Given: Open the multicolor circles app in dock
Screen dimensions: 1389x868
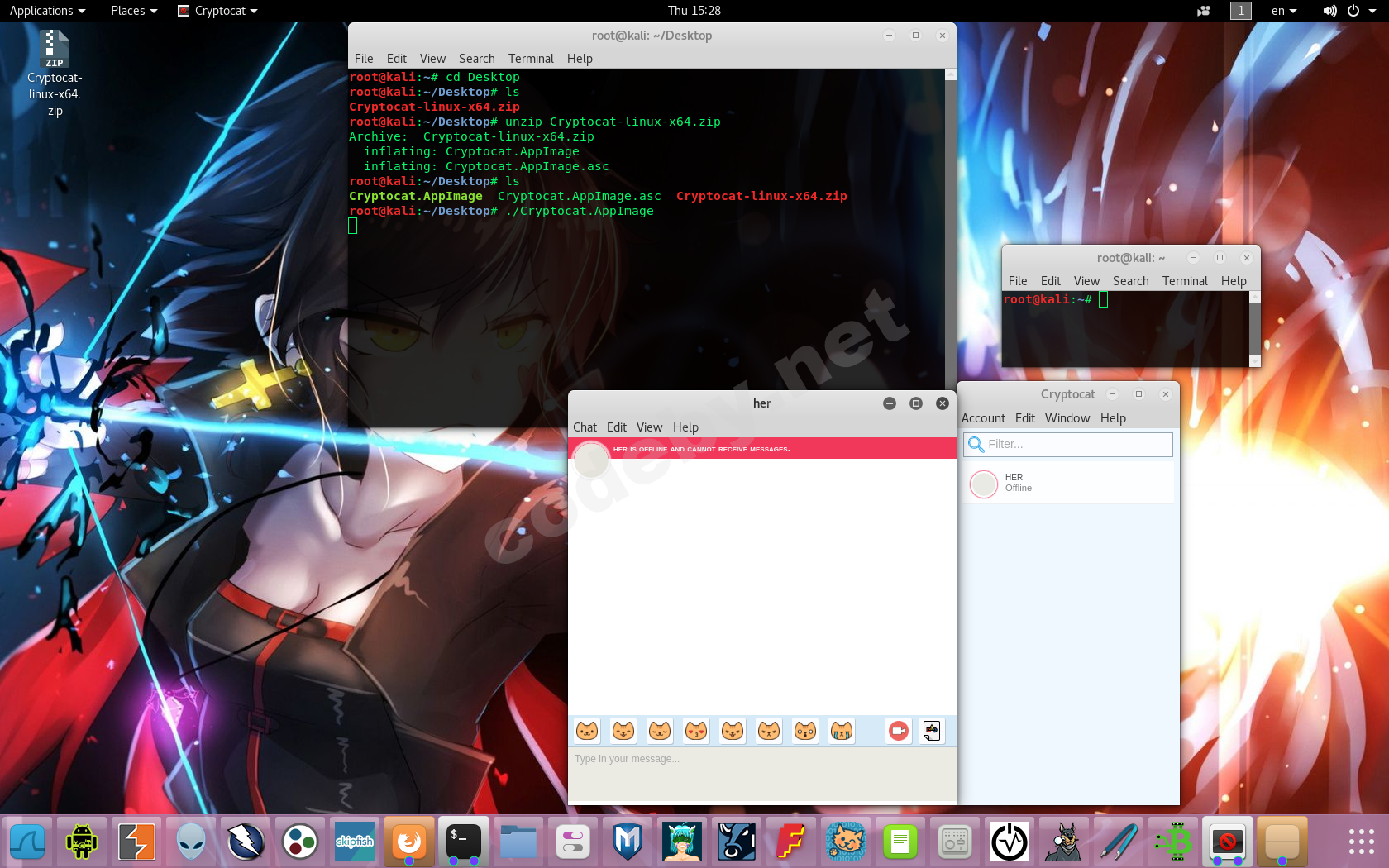Looking at the screenshot, I should [300, 842].
